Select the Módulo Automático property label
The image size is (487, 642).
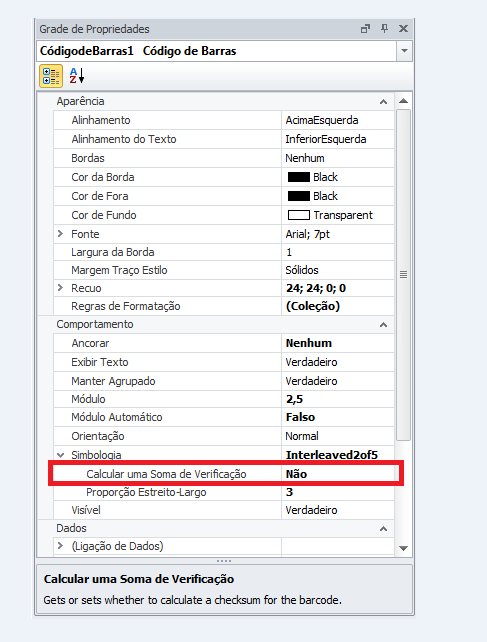coord(117,417)
